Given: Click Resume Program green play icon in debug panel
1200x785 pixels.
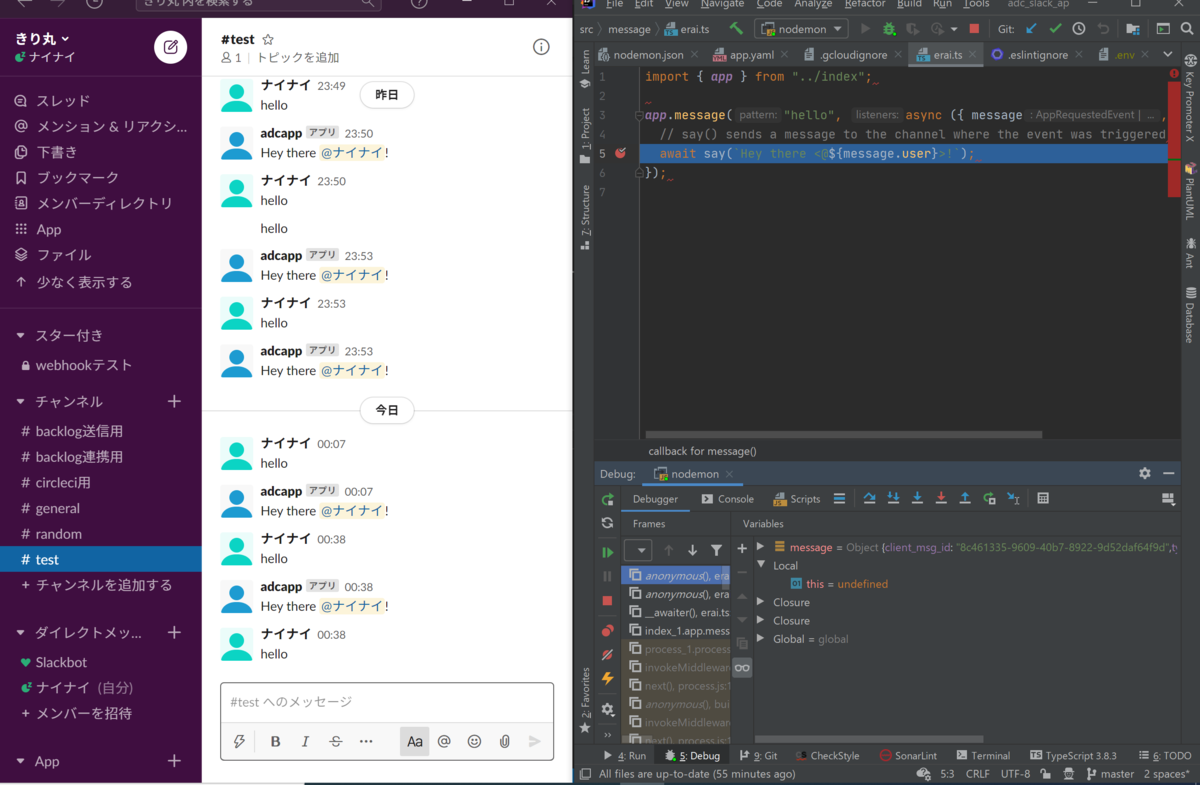Looking at the screenshot, I should [607, 552].
